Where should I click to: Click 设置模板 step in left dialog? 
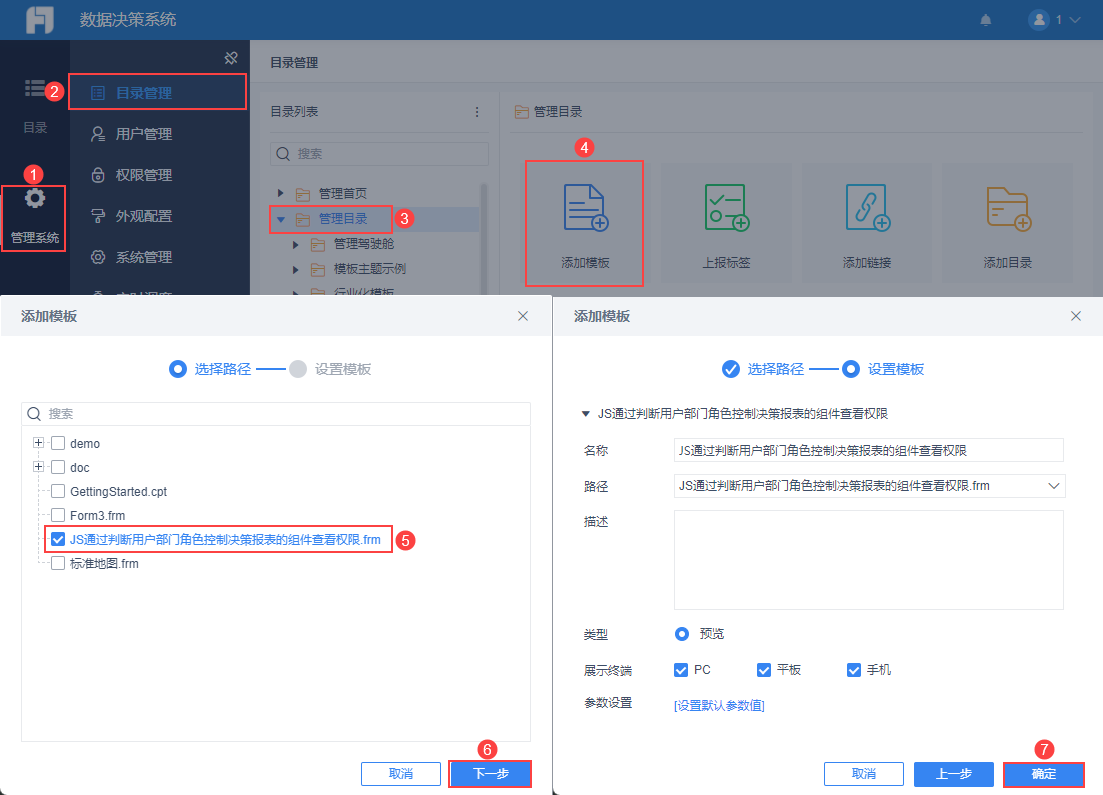pos(330,369)
